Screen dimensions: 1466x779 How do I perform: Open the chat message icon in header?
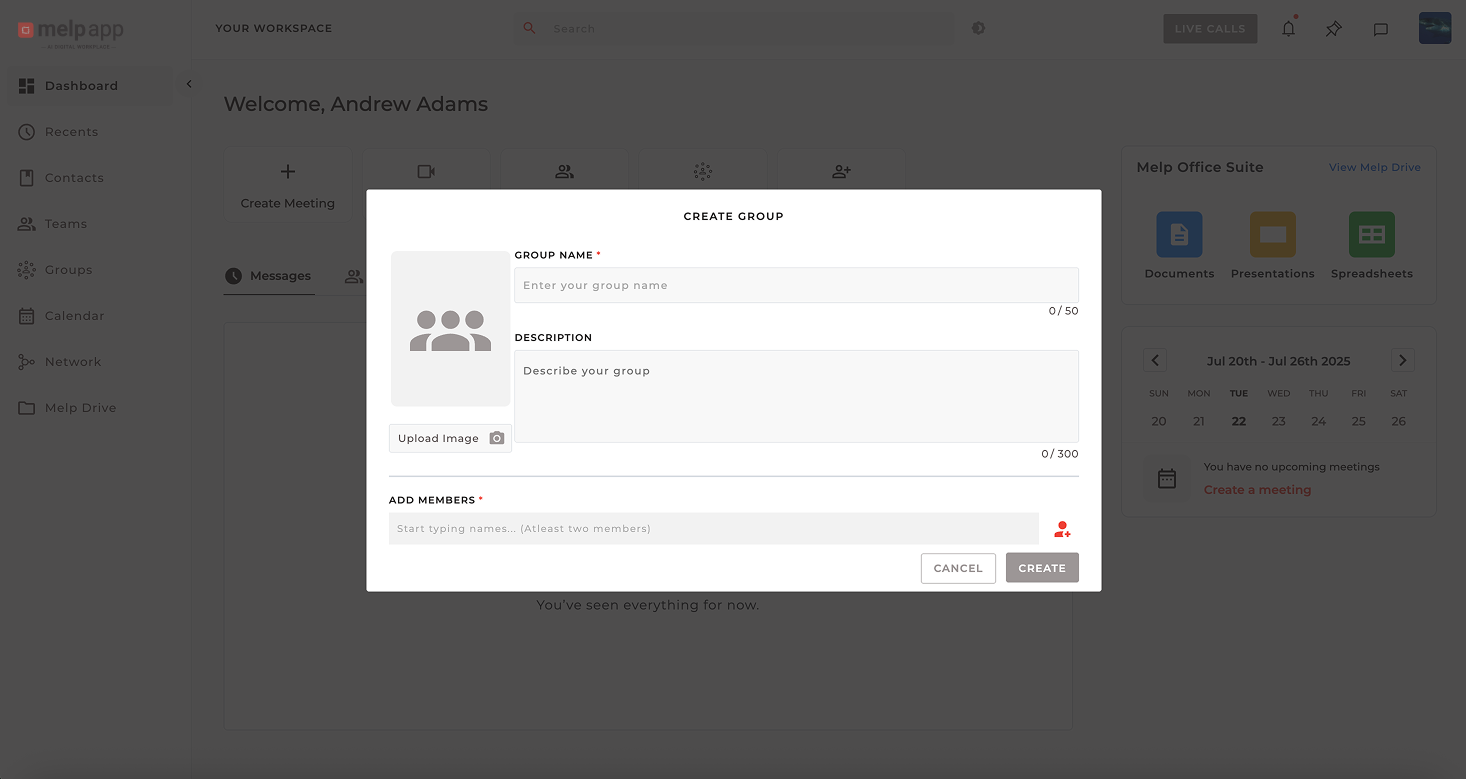[x=1380, y=29]
